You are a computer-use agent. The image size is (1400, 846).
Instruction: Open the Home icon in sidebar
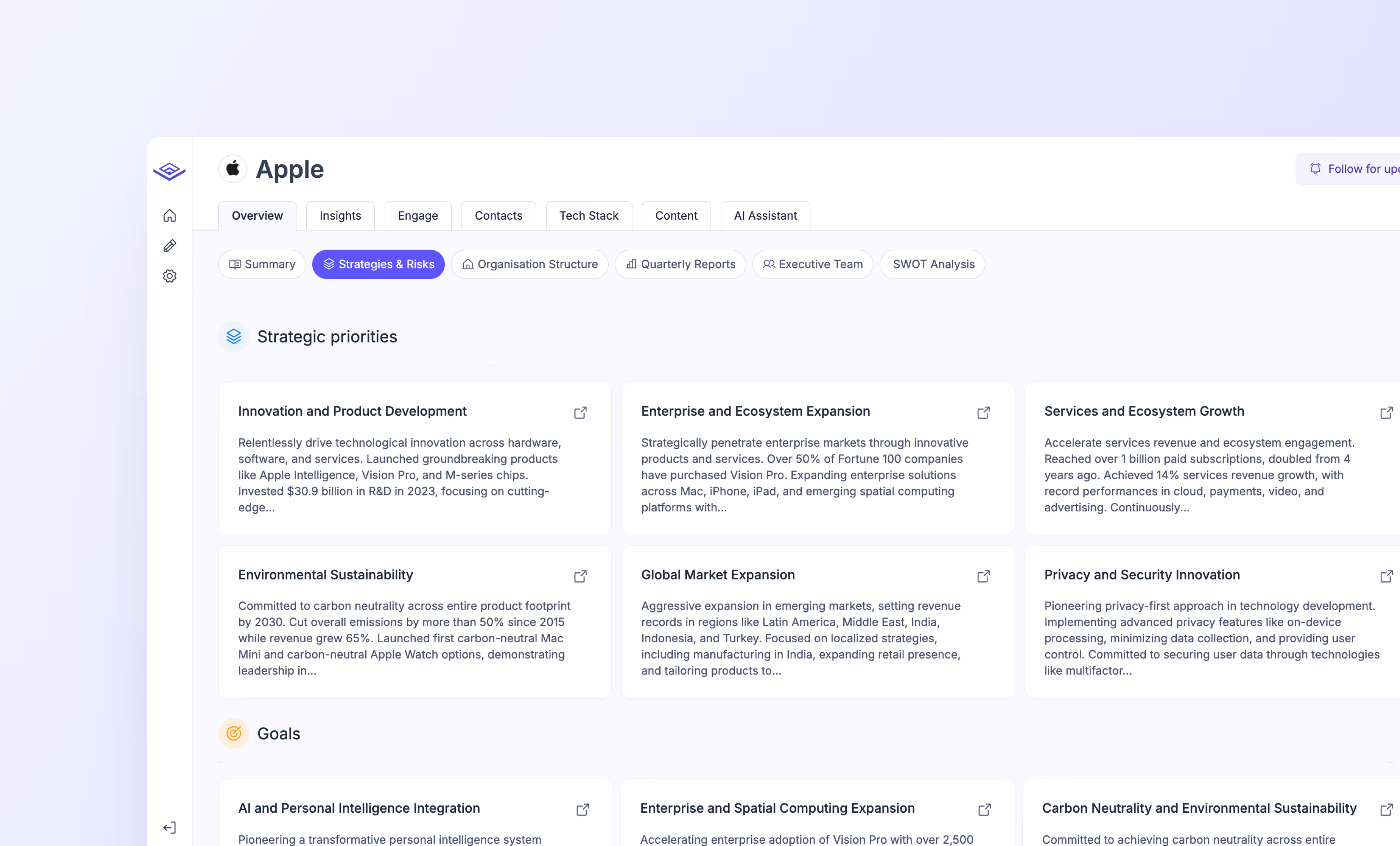tap(169, 215)
